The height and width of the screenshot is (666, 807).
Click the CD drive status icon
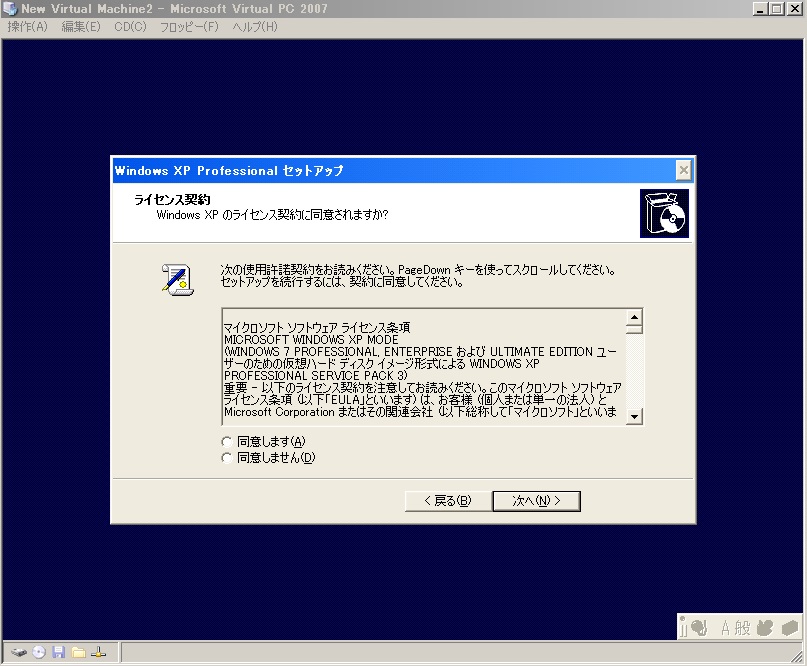pos(39,652)
